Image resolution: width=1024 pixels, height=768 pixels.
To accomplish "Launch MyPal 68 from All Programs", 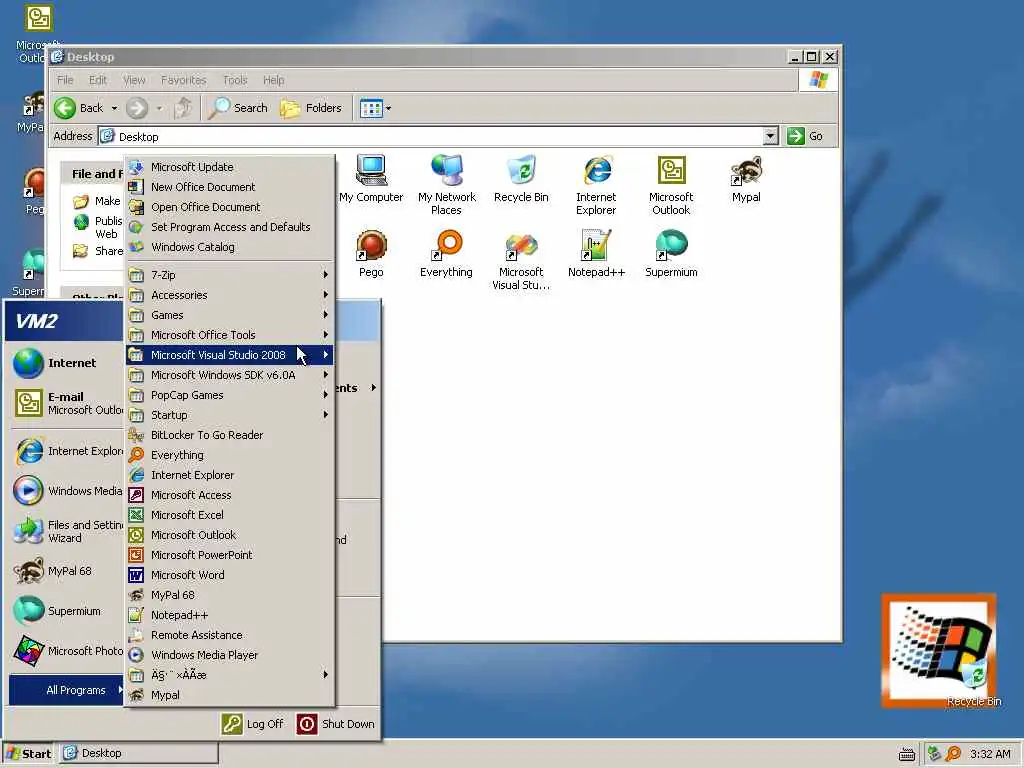I will pyautogui.click(x=230, y=595).
